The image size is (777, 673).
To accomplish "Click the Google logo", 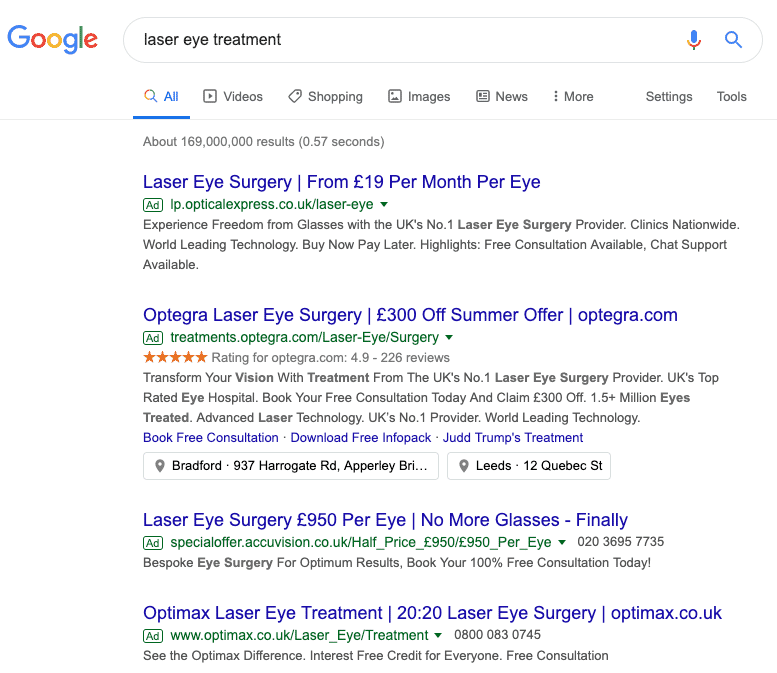I will pos(53,39).
